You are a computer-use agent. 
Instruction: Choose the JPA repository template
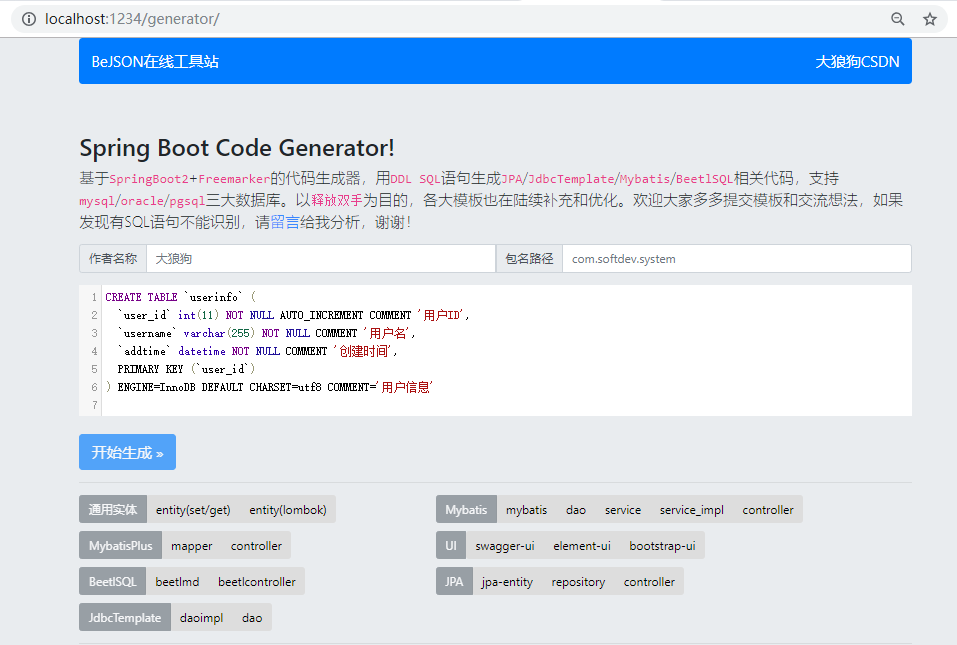click(578, 582)
